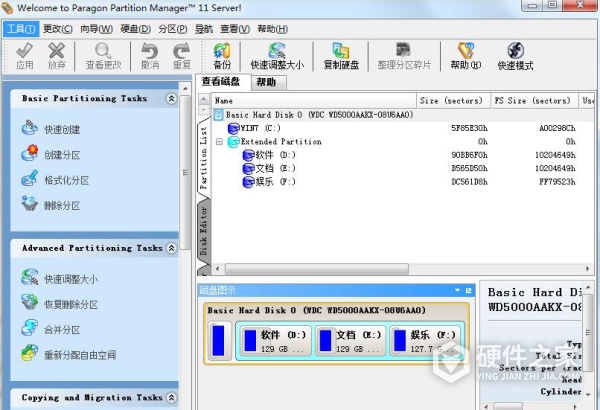Image resolution: width=600 pixels, height=410 pixels.
Task: Switch to the 查看磁盘 tab
Action: (x=221, y=81)
